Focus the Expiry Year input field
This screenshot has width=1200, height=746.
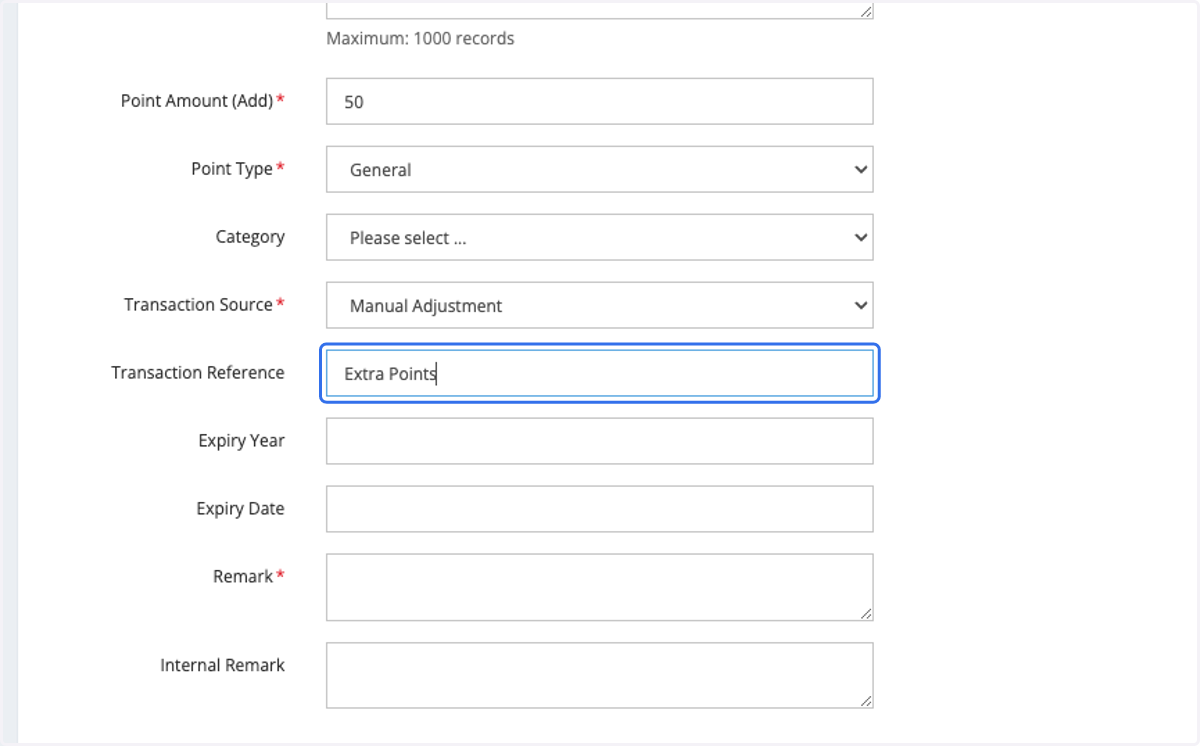tap(599, 441)
